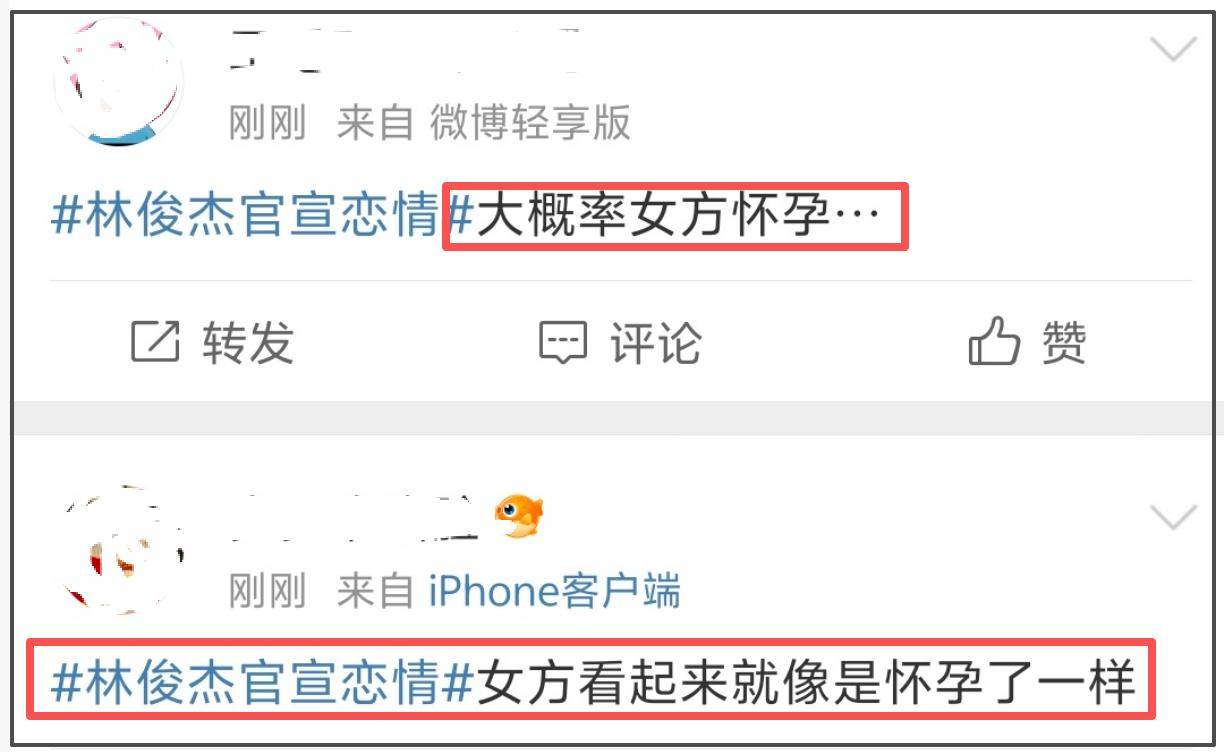Expand the first post's options chevron

1172,49
